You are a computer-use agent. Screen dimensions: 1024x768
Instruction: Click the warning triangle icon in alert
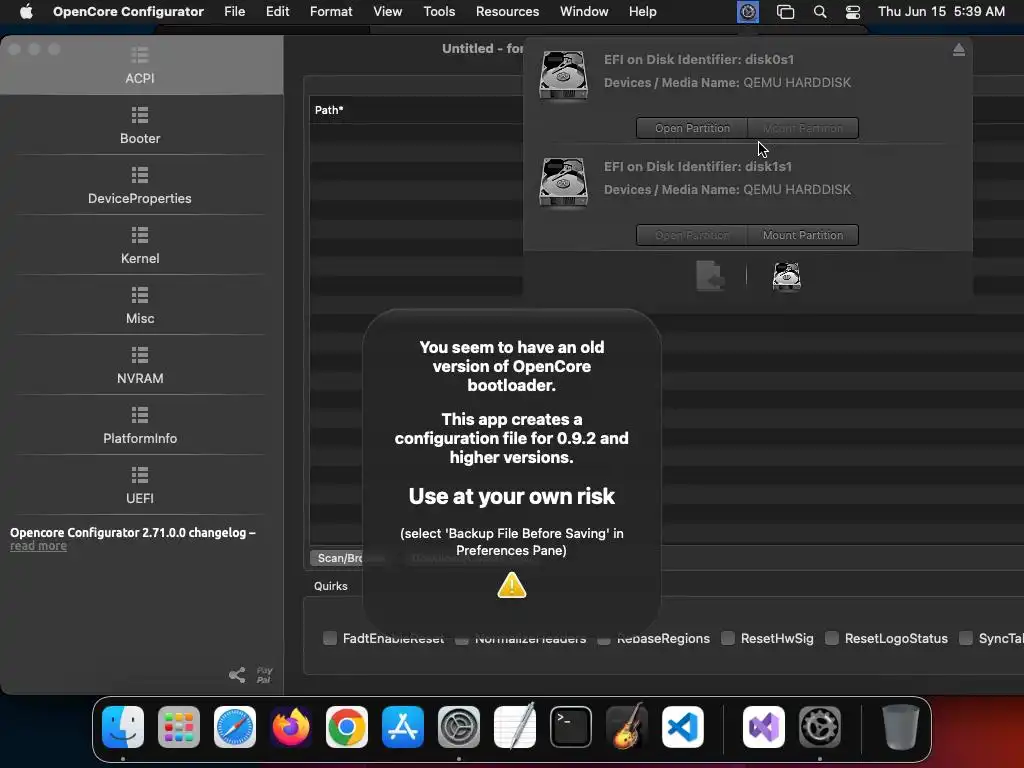[x=511, y=585]
